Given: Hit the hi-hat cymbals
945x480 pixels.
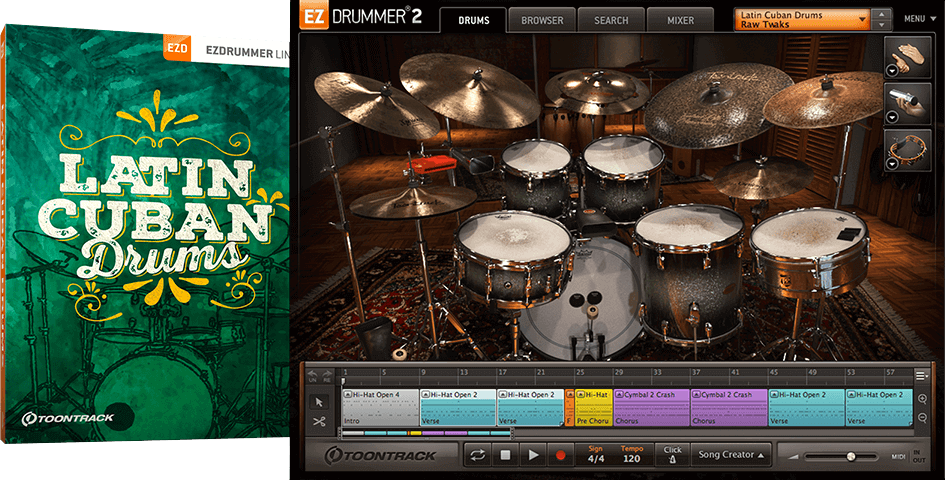Looking at the screenshot, I should pyautogui.click(x=413, y=202).
